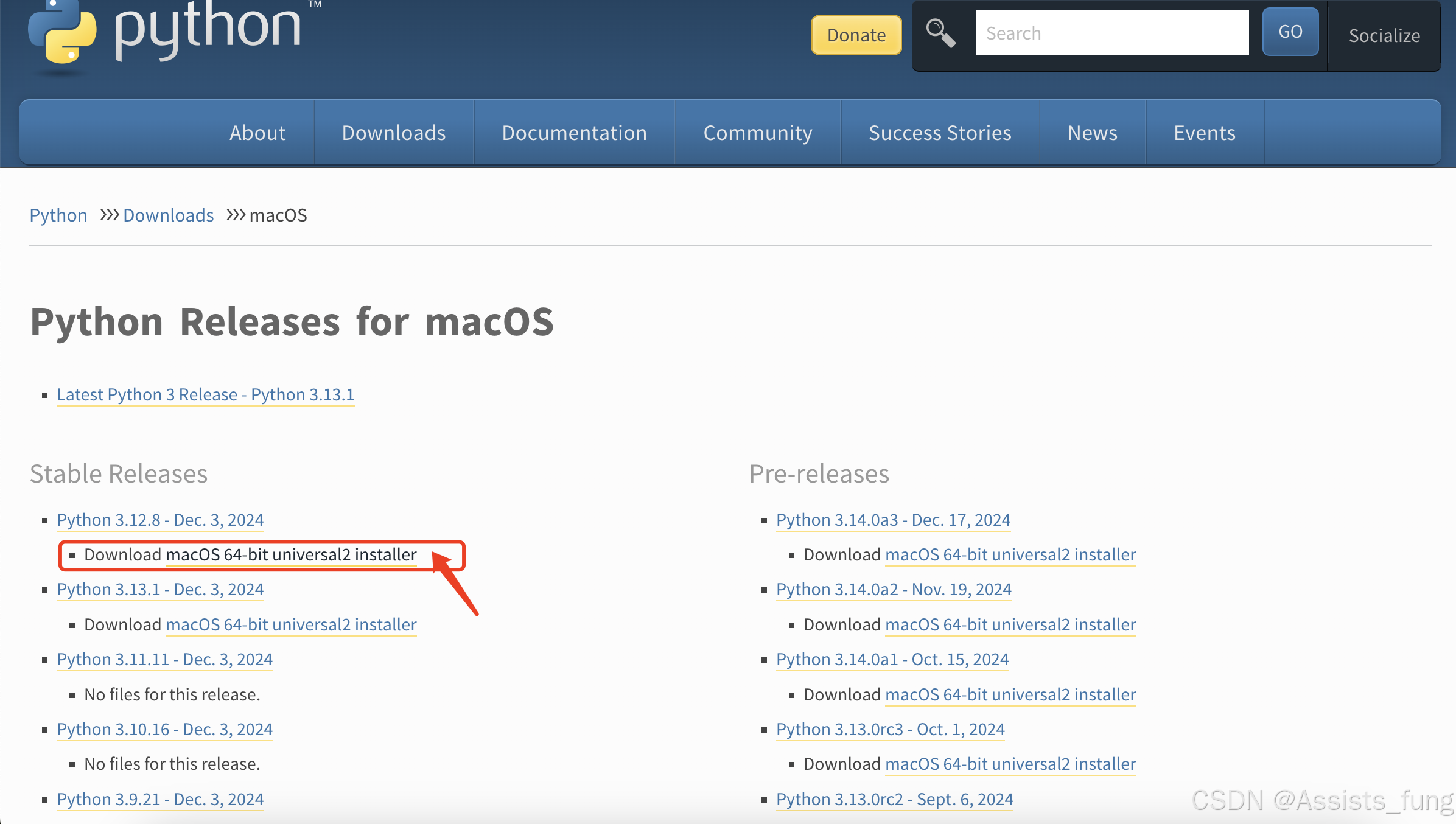
Task: Click the Donate button
Action: tap(856, 35)
